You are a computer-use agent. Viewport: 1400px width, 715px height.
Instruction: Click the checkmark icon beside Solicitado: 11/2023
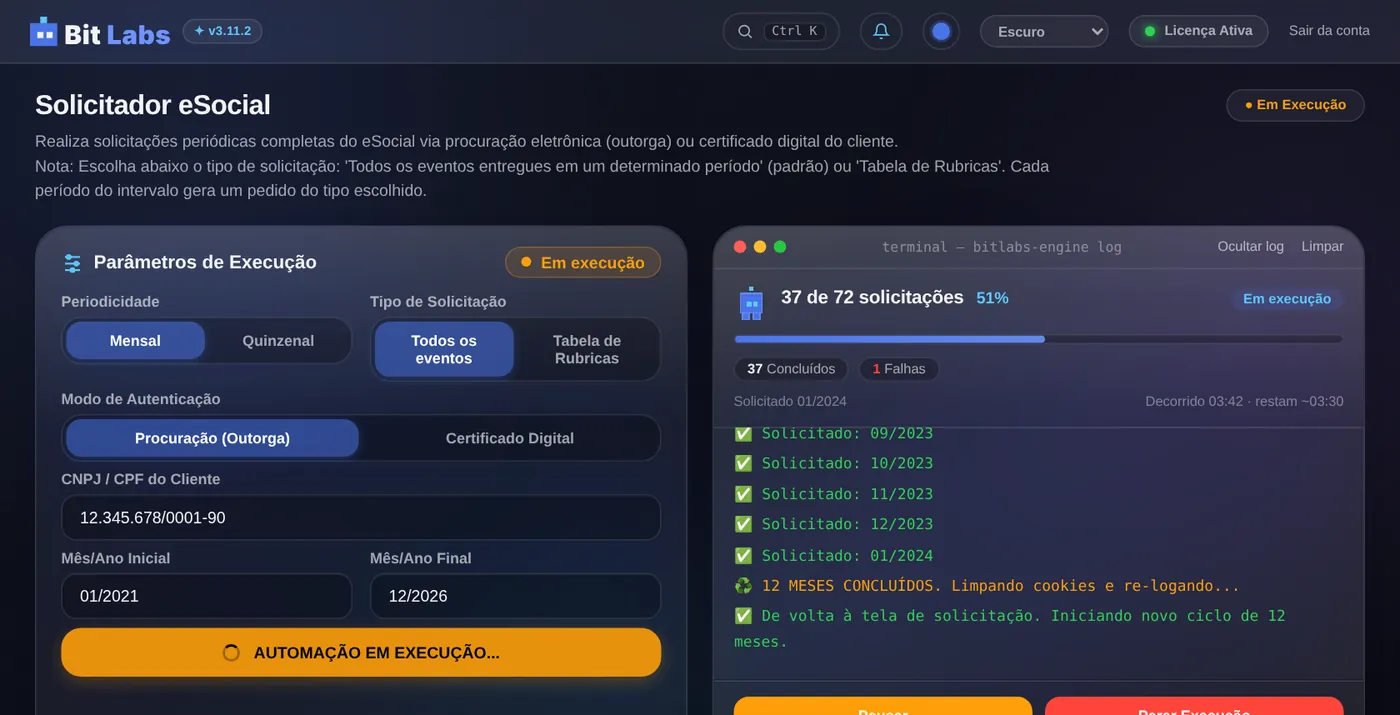click(743, 494)
